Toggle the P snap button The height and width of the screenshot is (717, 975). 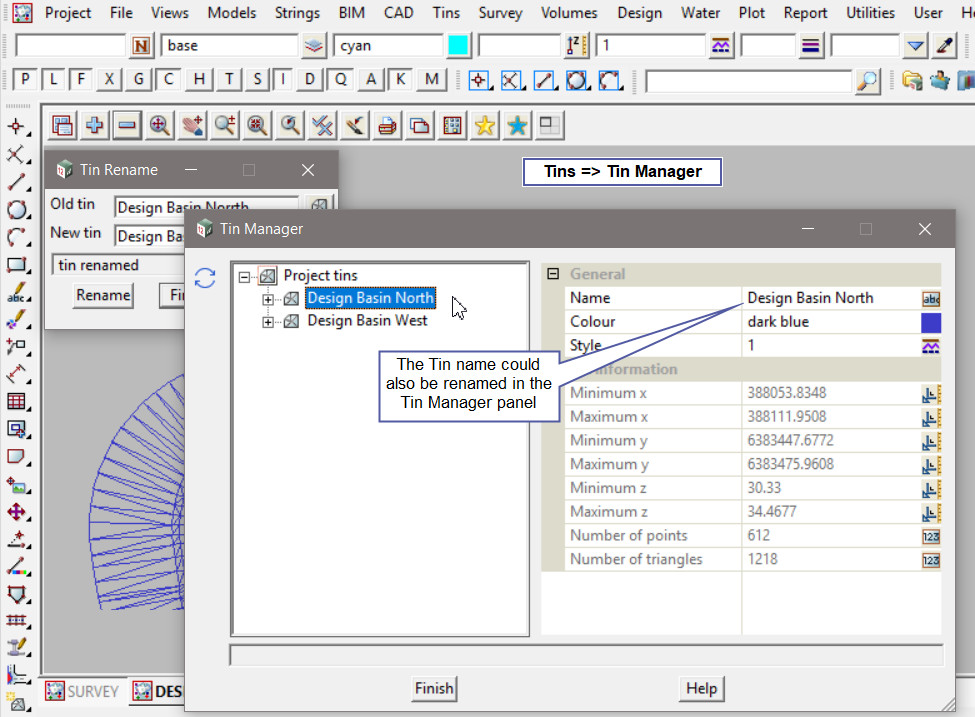[x=25, y=80]
